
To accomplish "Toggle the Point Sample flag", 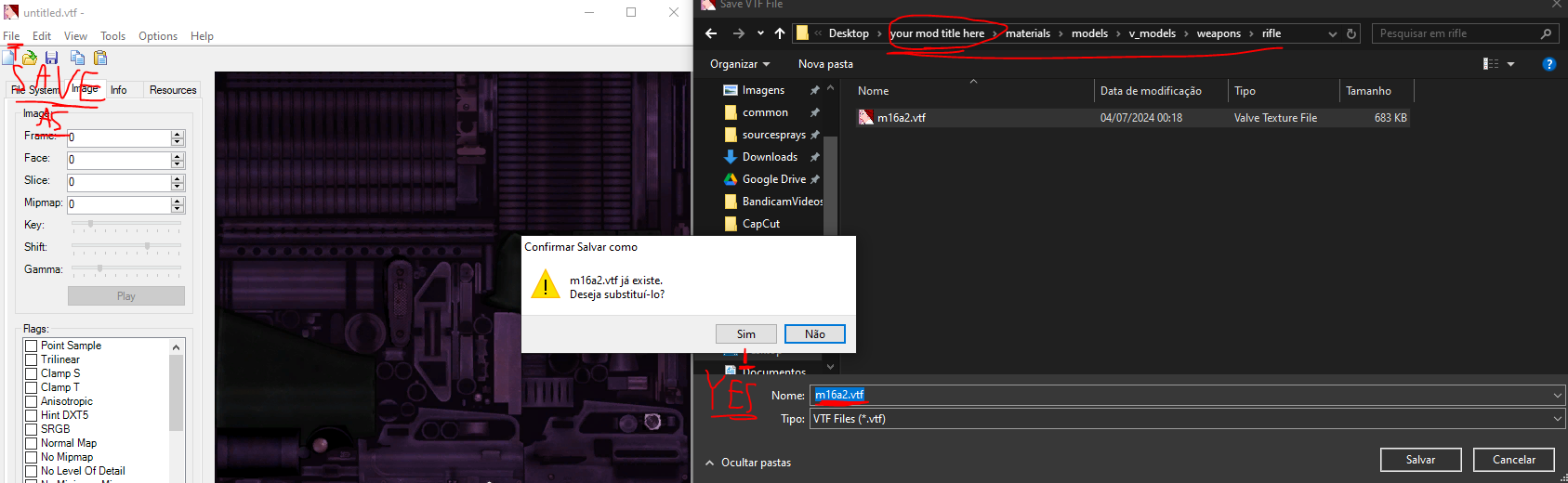I will click(x=31, y=346).
